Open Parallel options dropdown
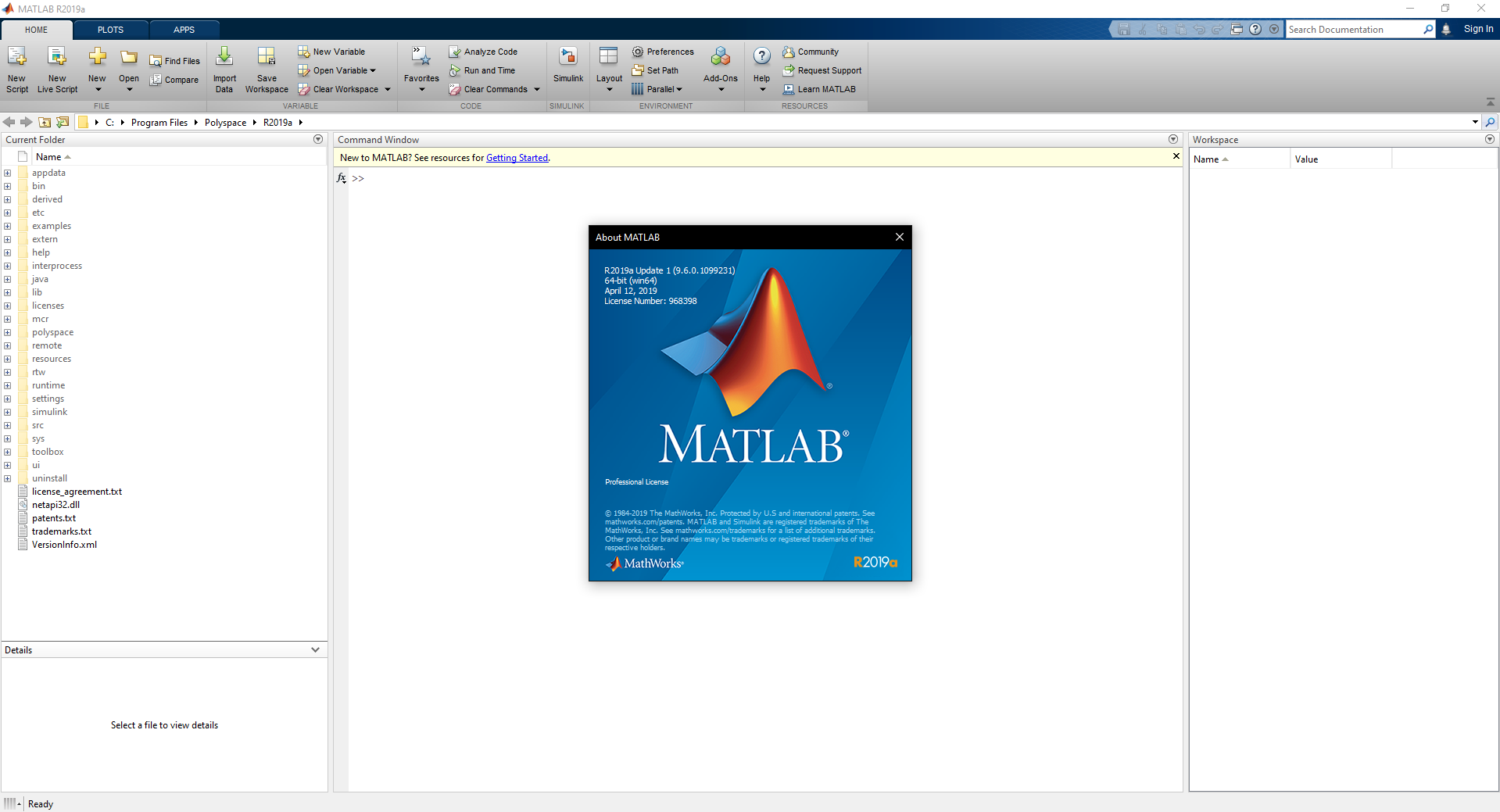The width and height of the screenshot is (1500, 812). [657, 89]
